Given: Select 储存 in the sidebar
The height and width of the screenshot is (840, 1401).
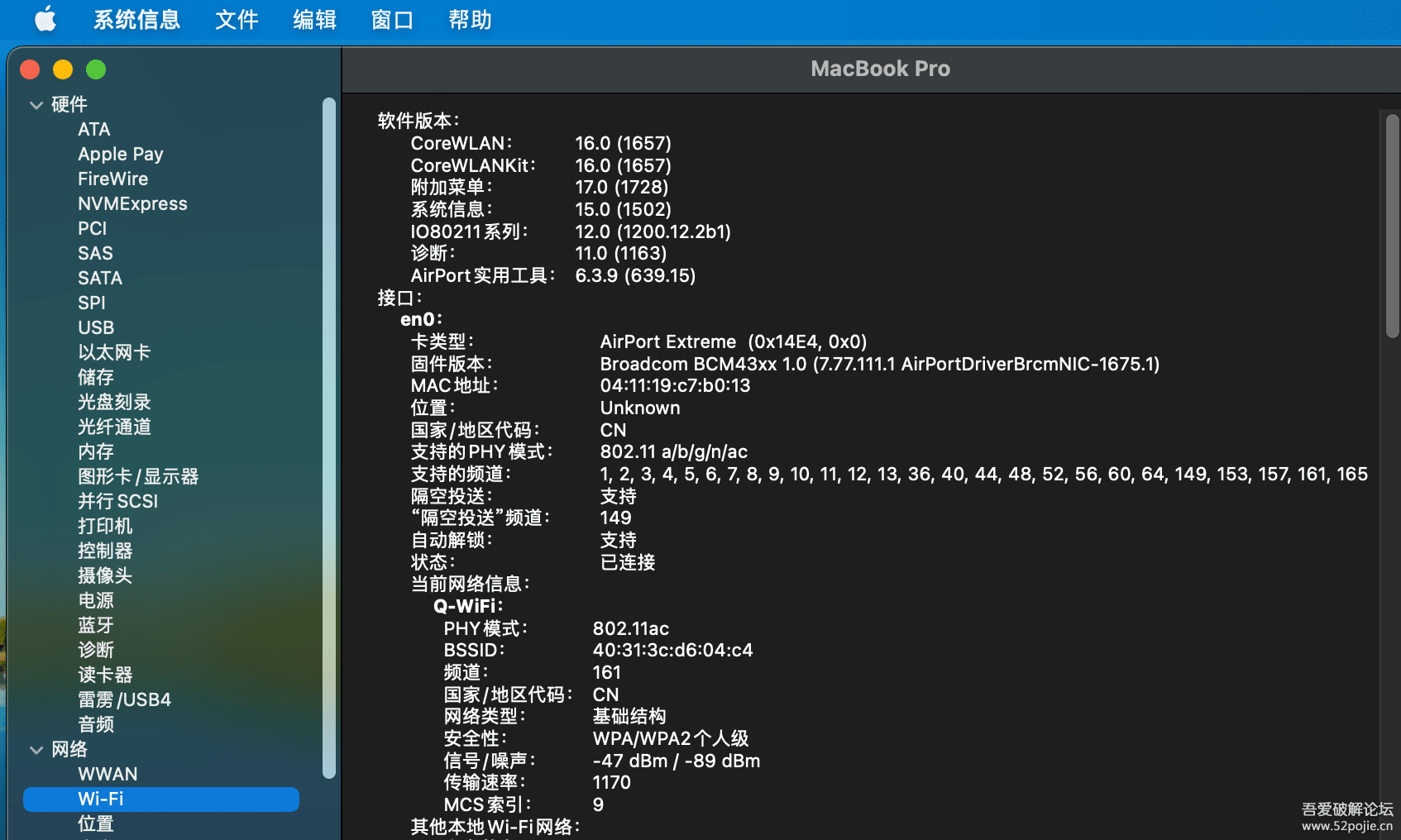Looking at the screenshot, I should click(x=96, y=378).
